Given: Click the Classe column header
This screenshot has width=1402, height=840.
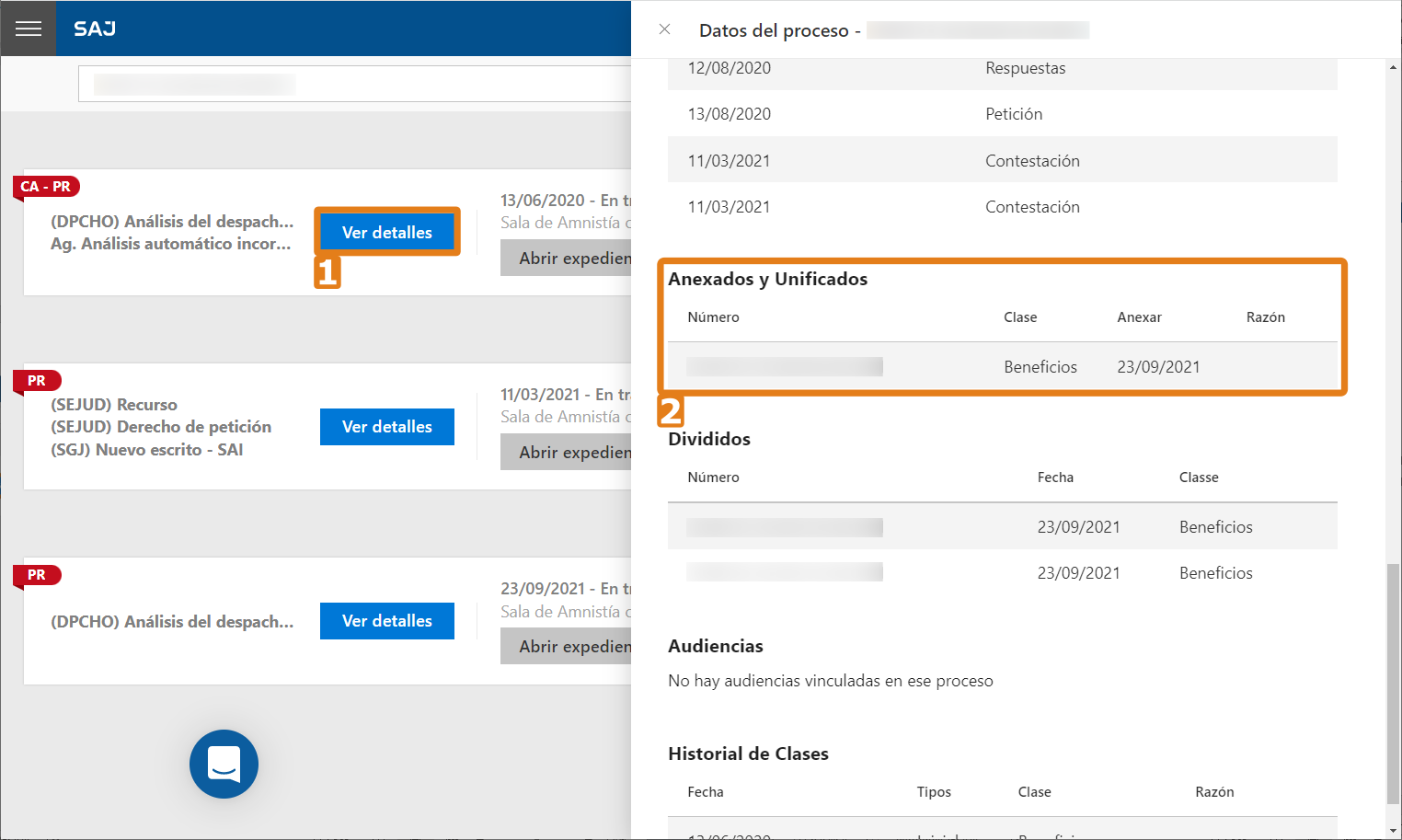Looking at the screenshot, I should click(1199, 478).
